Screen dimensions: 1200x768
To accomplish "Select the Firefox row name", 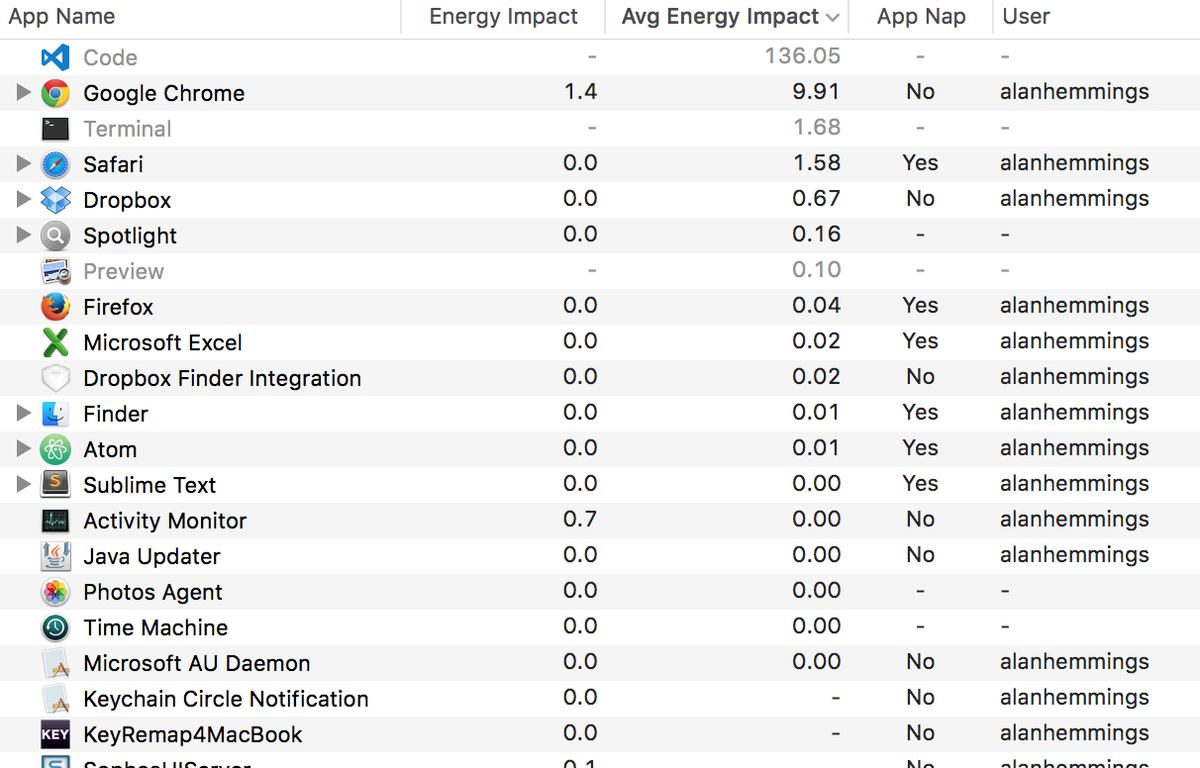I will coord(118,307).
